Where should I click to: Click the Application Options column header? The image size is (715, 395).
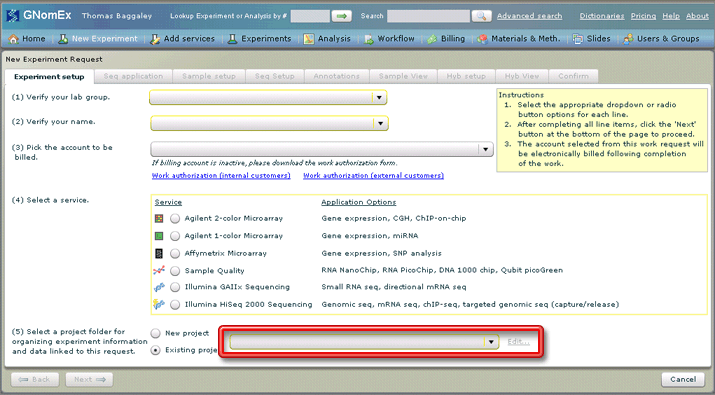(x=359, y=203)
